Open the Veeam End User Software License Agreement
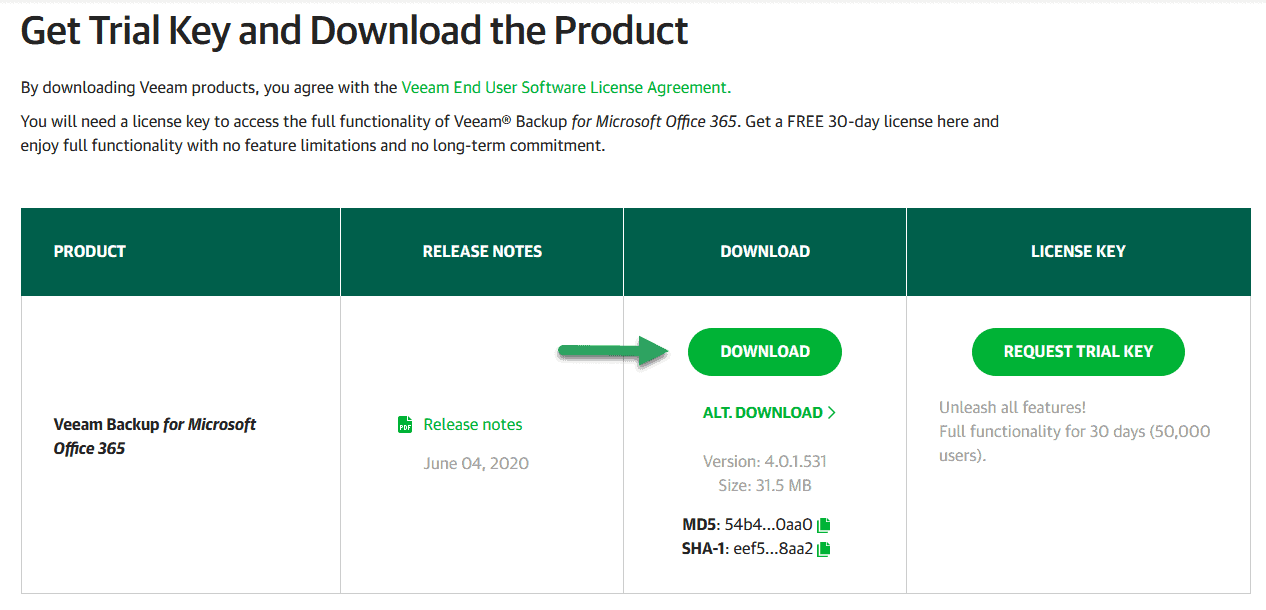Viewport: 1266px width, 610px height. click(x=566, y=88)
